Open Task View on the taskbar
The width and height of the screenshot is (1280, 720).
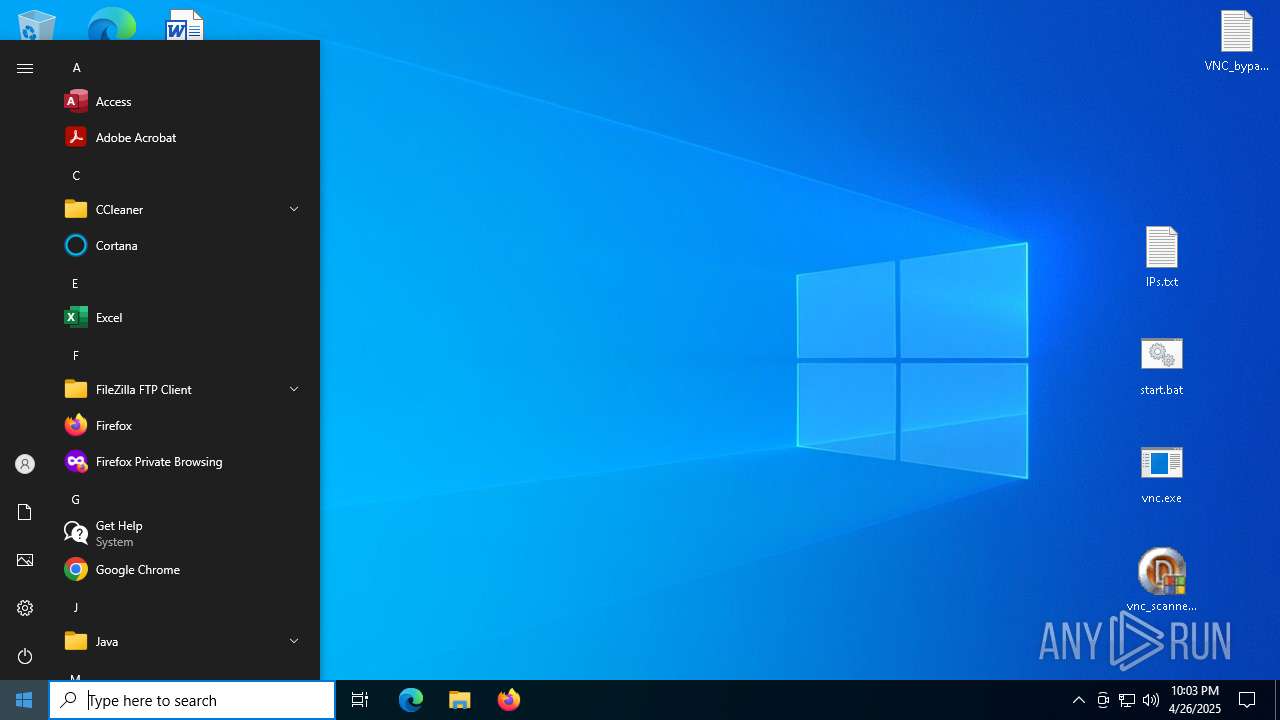coord(360,700)
